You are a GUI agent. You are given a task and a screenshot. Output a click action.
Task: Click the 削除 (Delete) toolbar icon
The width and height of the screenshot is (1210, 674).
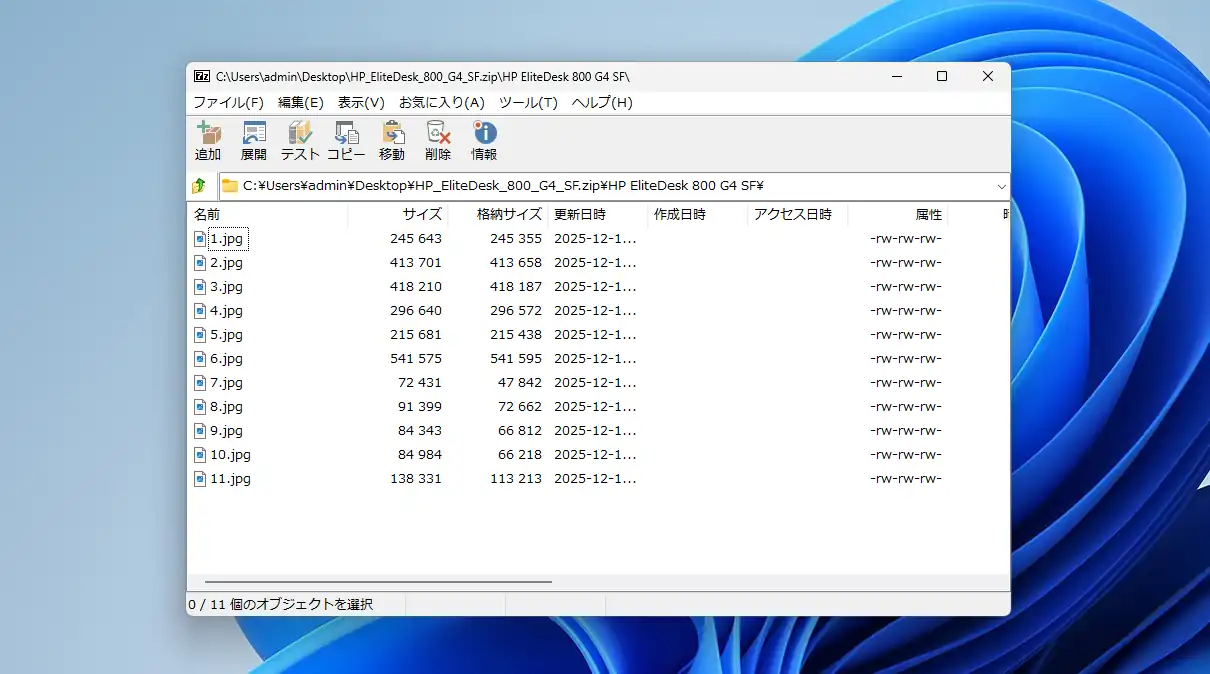pos(438,140)
